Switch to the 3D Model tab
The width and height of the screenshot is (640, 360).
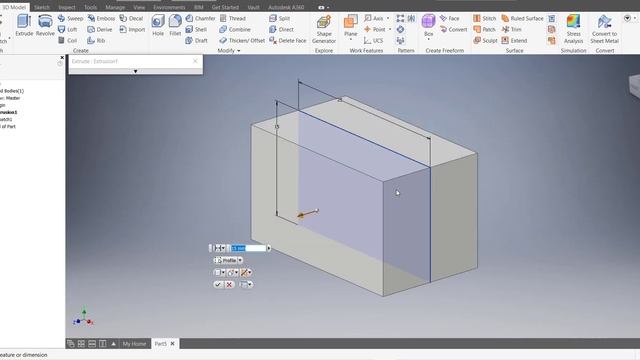[x=14, y=7]
